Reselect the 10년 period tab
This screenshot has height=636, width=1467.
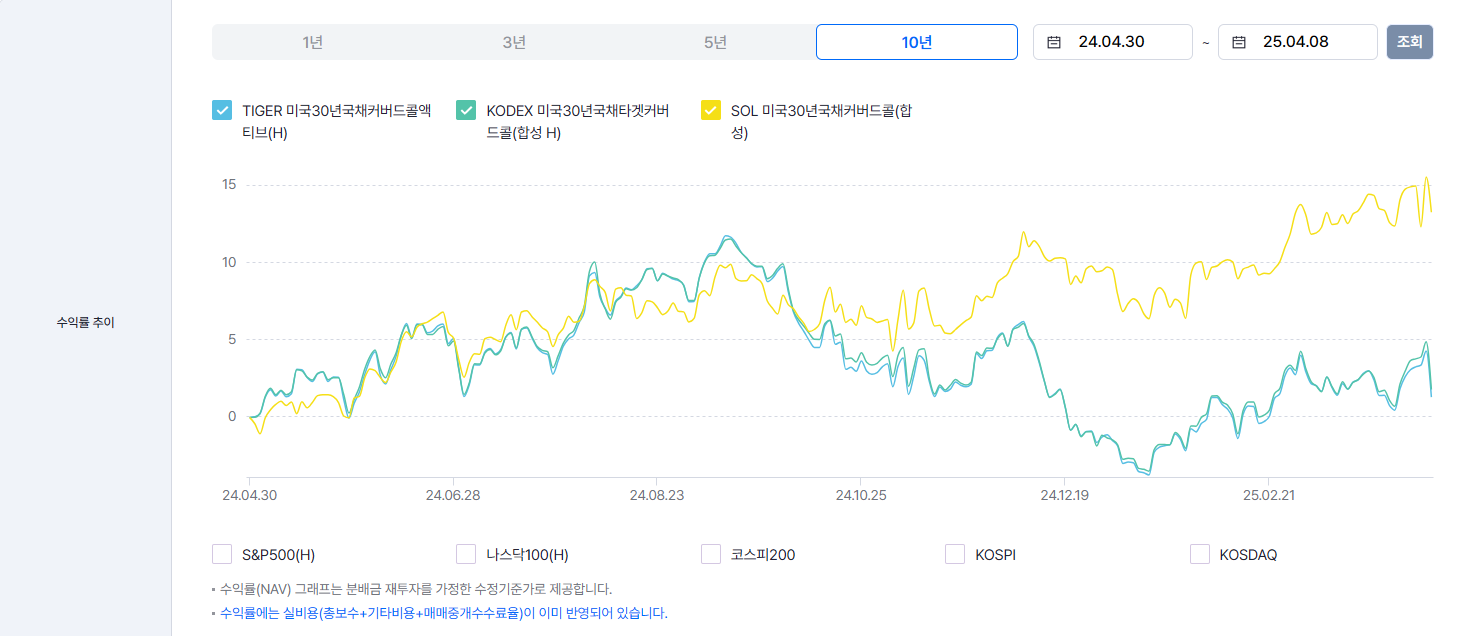(x=916, y=41)
